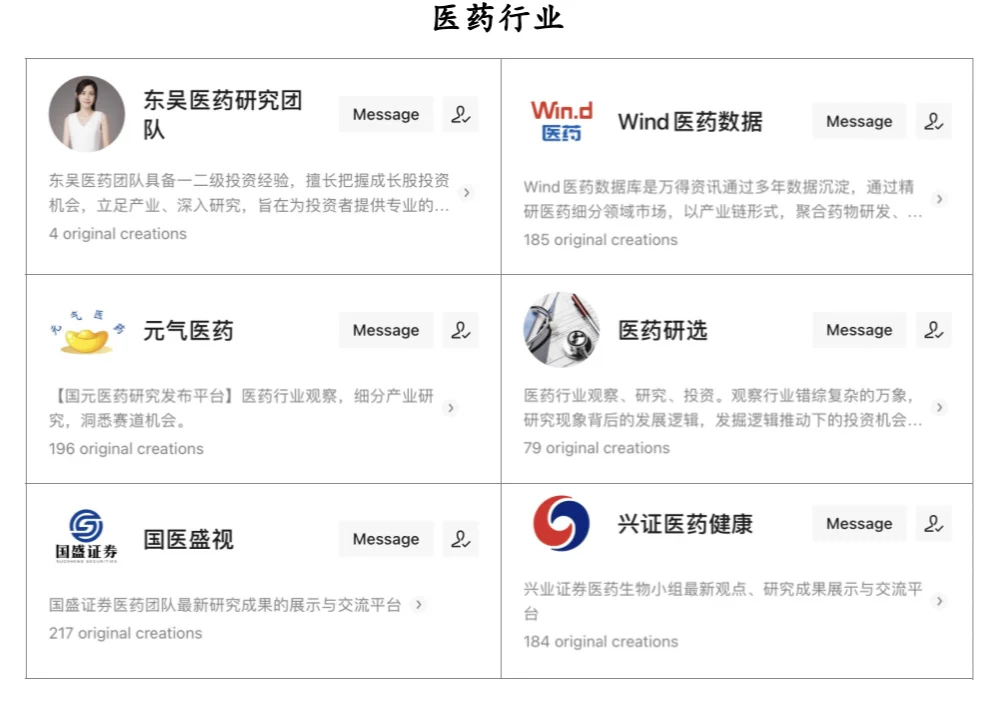Viewport: 996px width, 704px height.
Task: View "79 original creations" list
Action: click(596, 448)
